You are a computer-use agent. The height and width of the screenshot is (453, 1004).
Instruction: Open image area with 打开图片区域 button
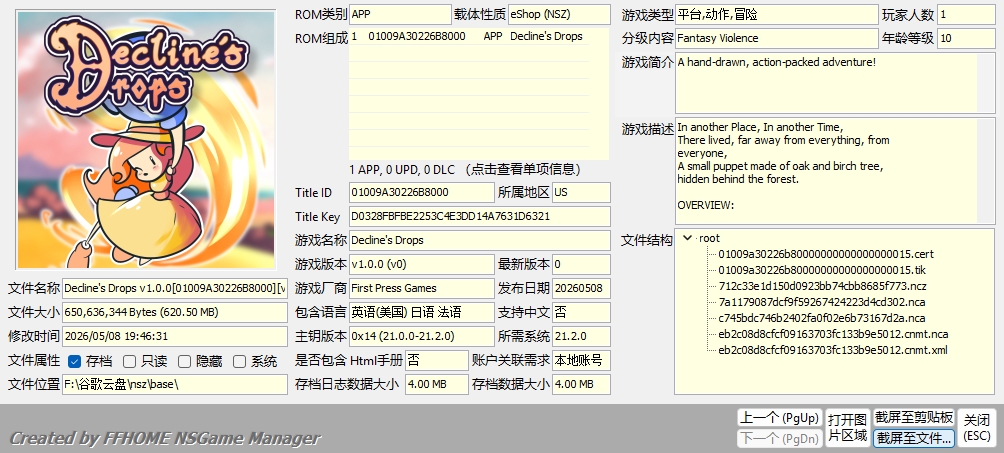coord(847,428)
